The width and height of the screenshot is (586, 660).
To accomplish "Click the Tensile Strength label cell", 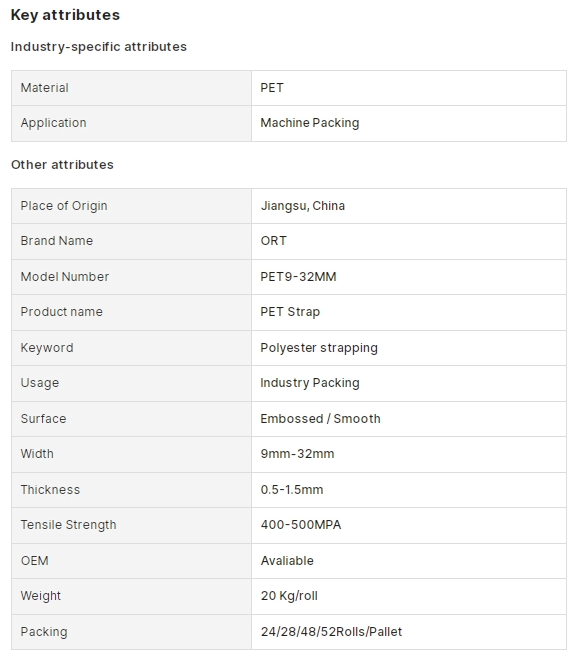I will pyautogui.click(x=131, y=525).
